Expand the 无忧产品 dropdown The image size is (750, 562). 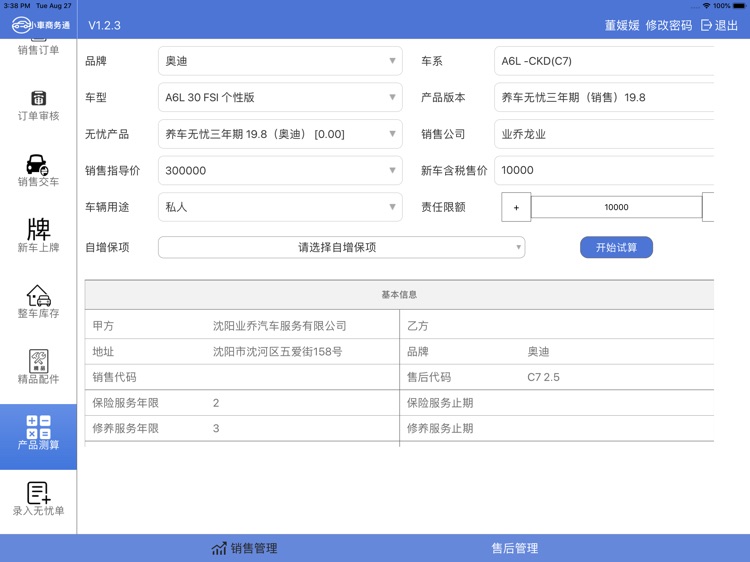click(x=280, y=134)
